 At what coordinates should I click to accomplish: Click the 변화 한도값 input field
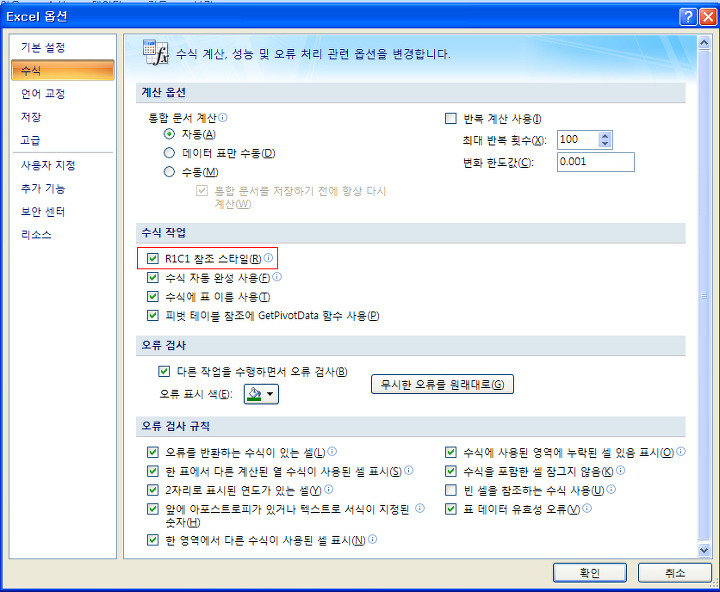[x=596, y=162]
